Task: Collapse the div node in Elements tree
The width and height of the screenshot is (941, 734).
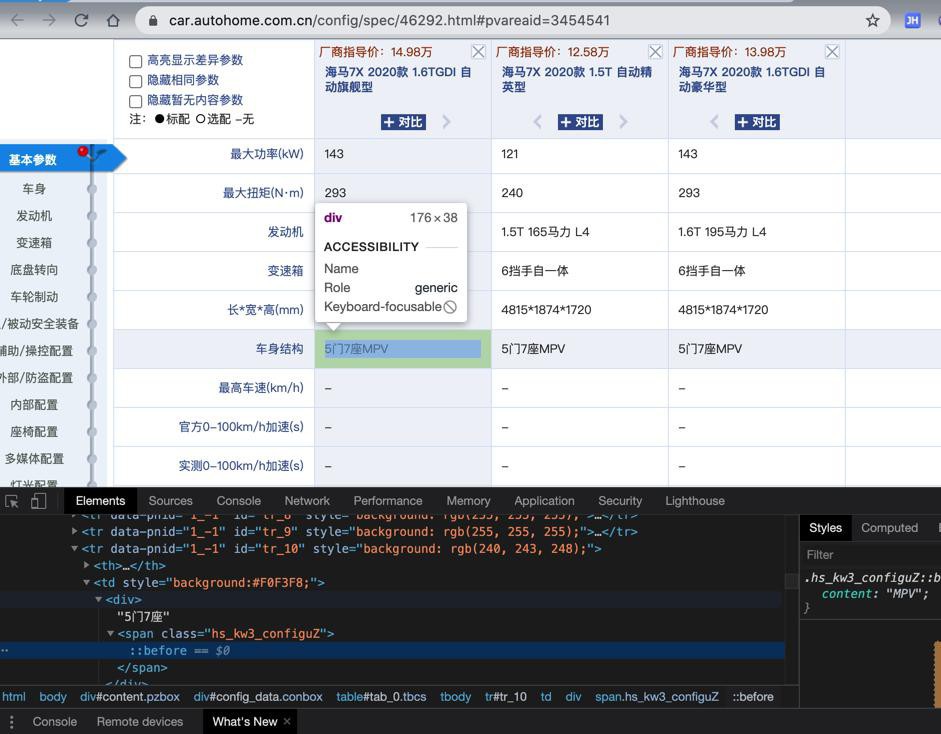Action: click(98, 599)
